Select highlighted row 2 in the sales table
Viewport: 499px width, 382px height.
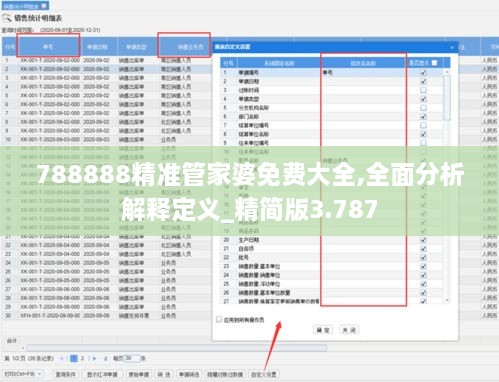click(x=107, y=69)
